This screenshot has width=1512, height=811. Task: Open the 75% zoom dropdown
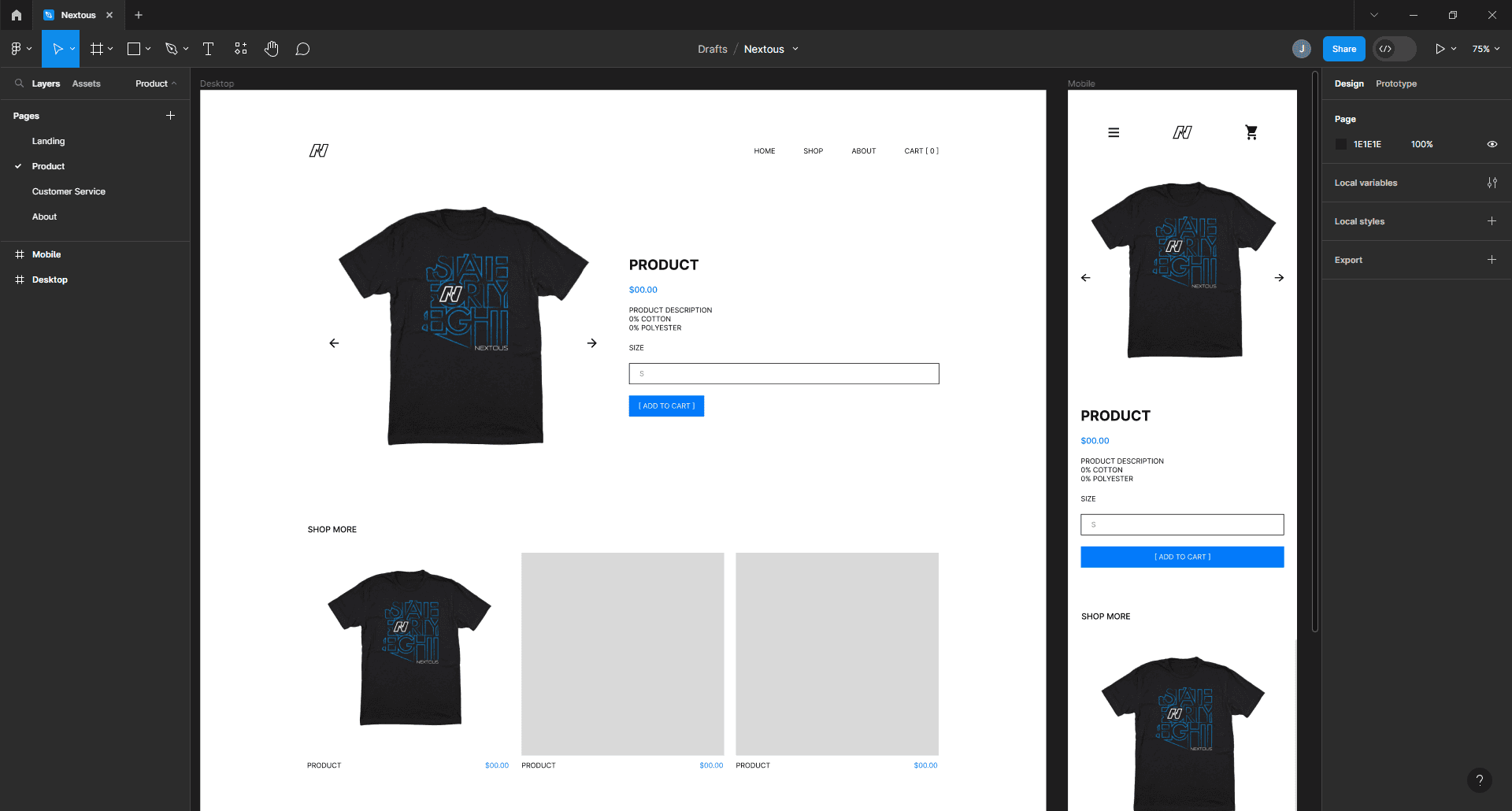coord(1486,49)
